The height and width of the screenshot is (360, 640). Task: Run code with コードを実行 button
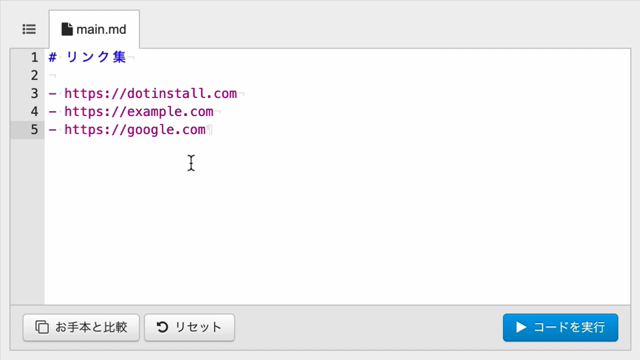pyautogui.click(x=560, y=327)
